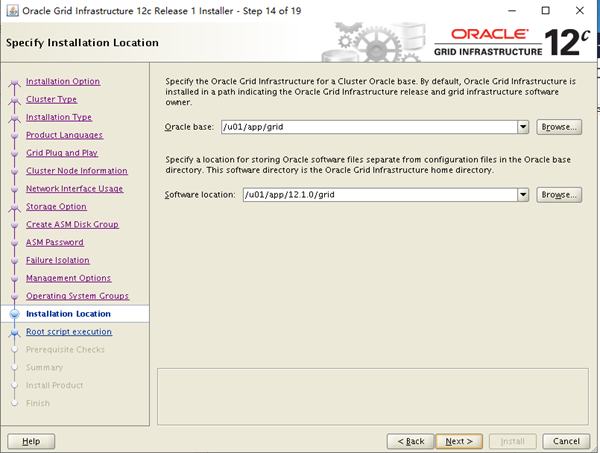Click the Installation Location current step marker
The height and width of the screenshot is (453, 600).
tap(15, 314)
